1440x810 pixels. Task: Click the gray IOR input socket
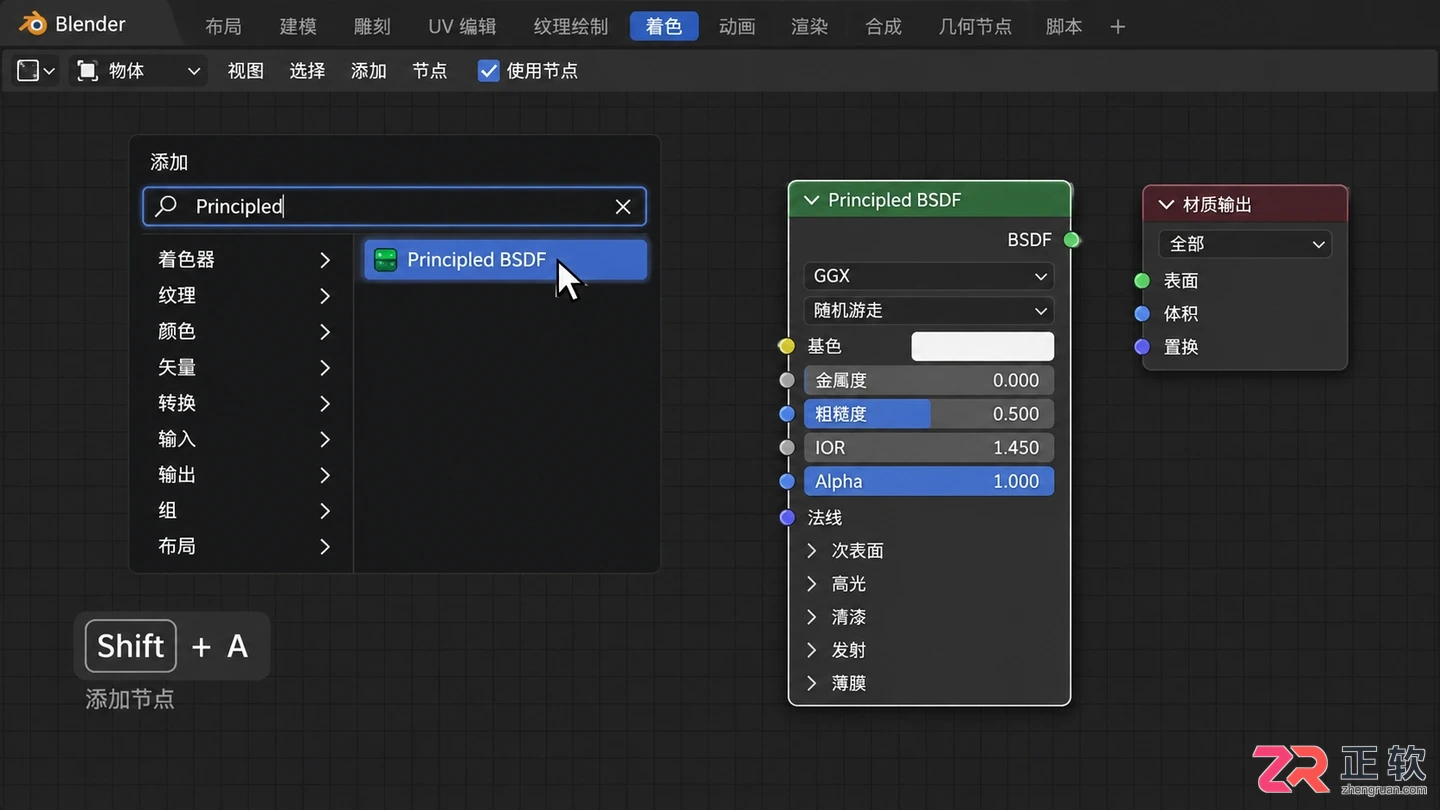pyautogui.click(x=787, y=448)
